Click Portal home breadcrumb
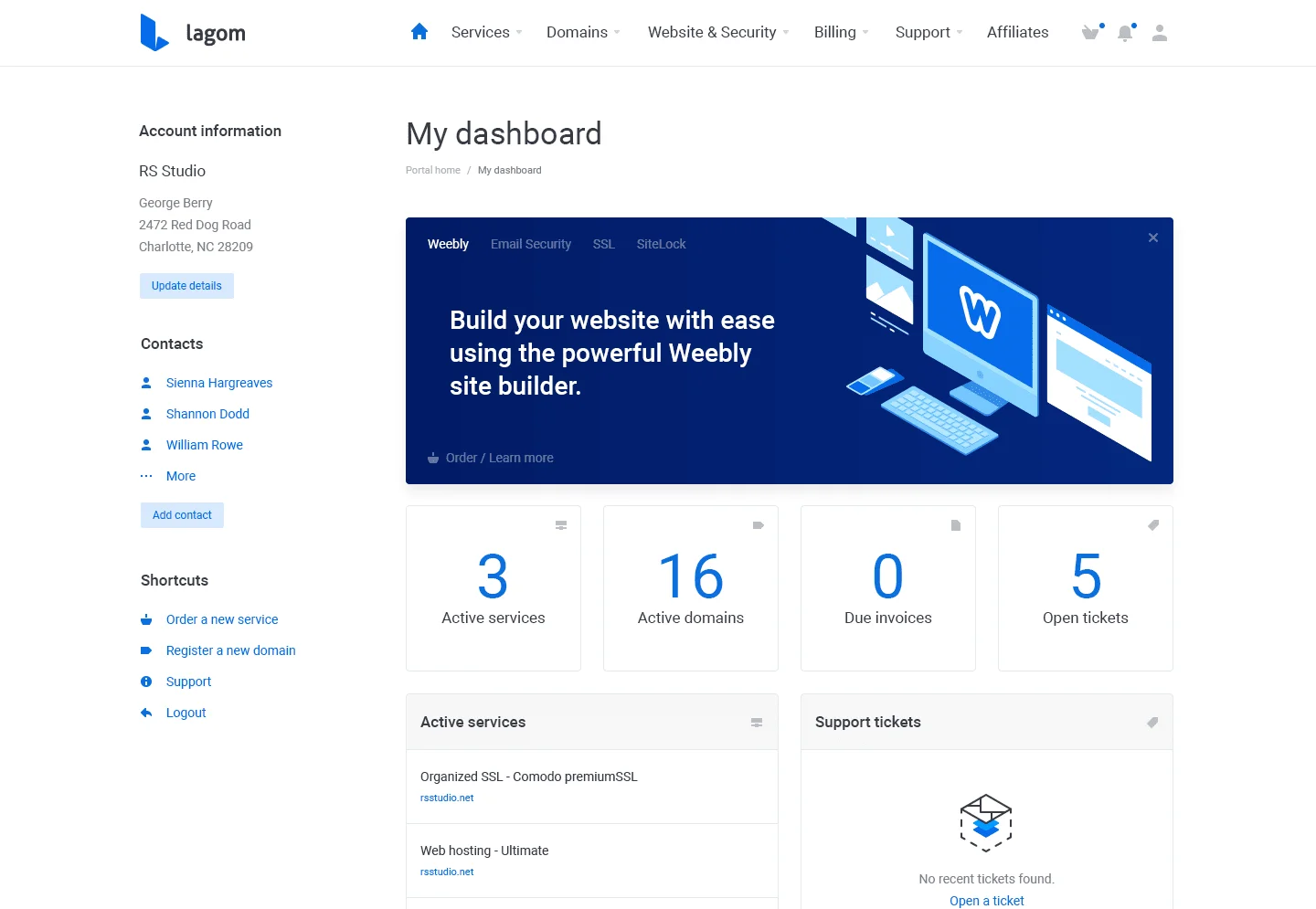 click(433, 170)
